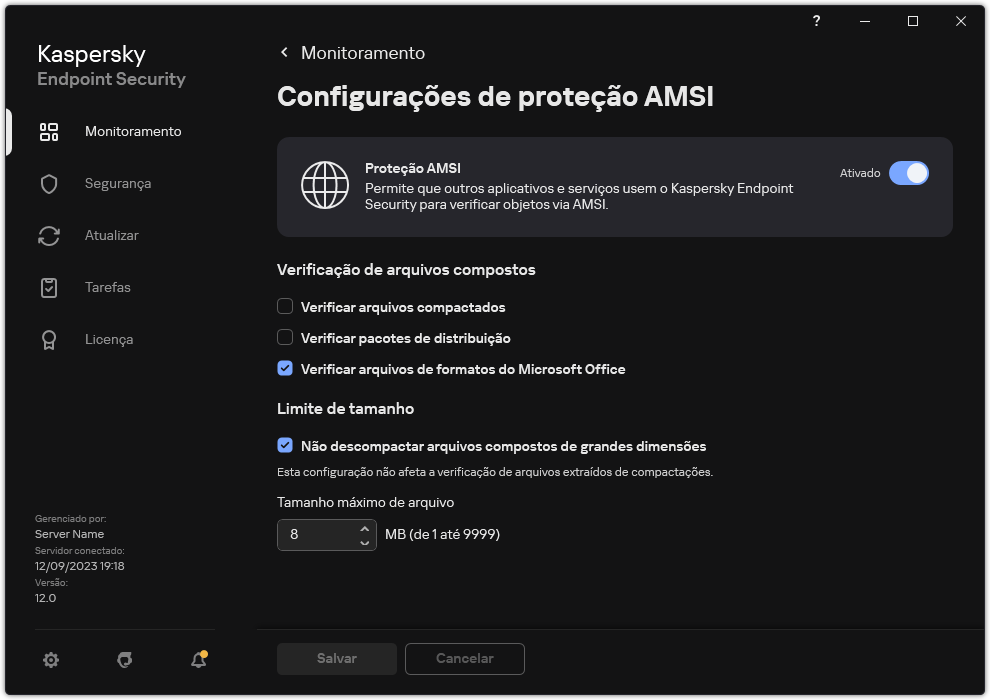
Task: Click the Licença key icon
Action: tap(49, 339)
